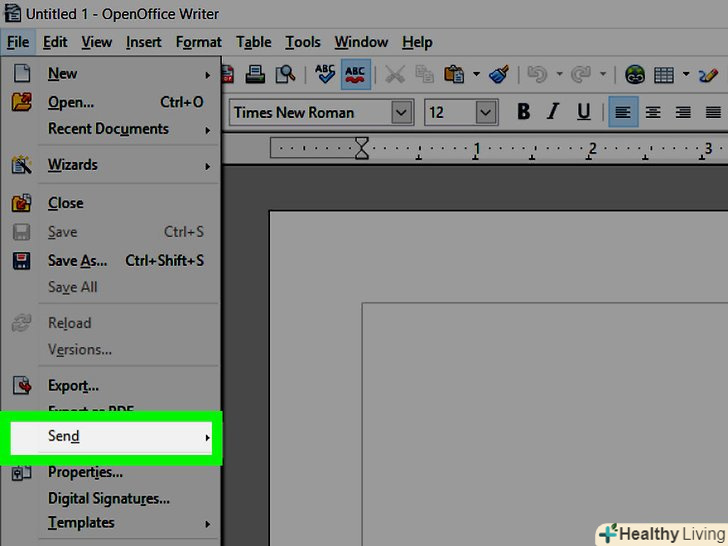
Task: Open the Times New Roman font dropdown
Action: 402,112
